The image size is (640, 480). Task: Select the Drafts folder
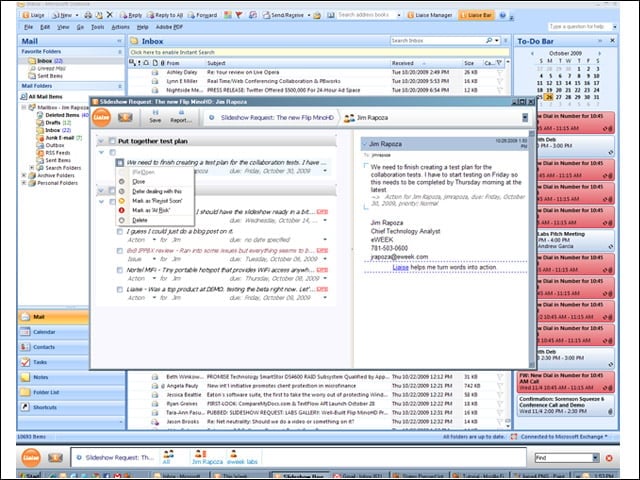tap(53, 122)
